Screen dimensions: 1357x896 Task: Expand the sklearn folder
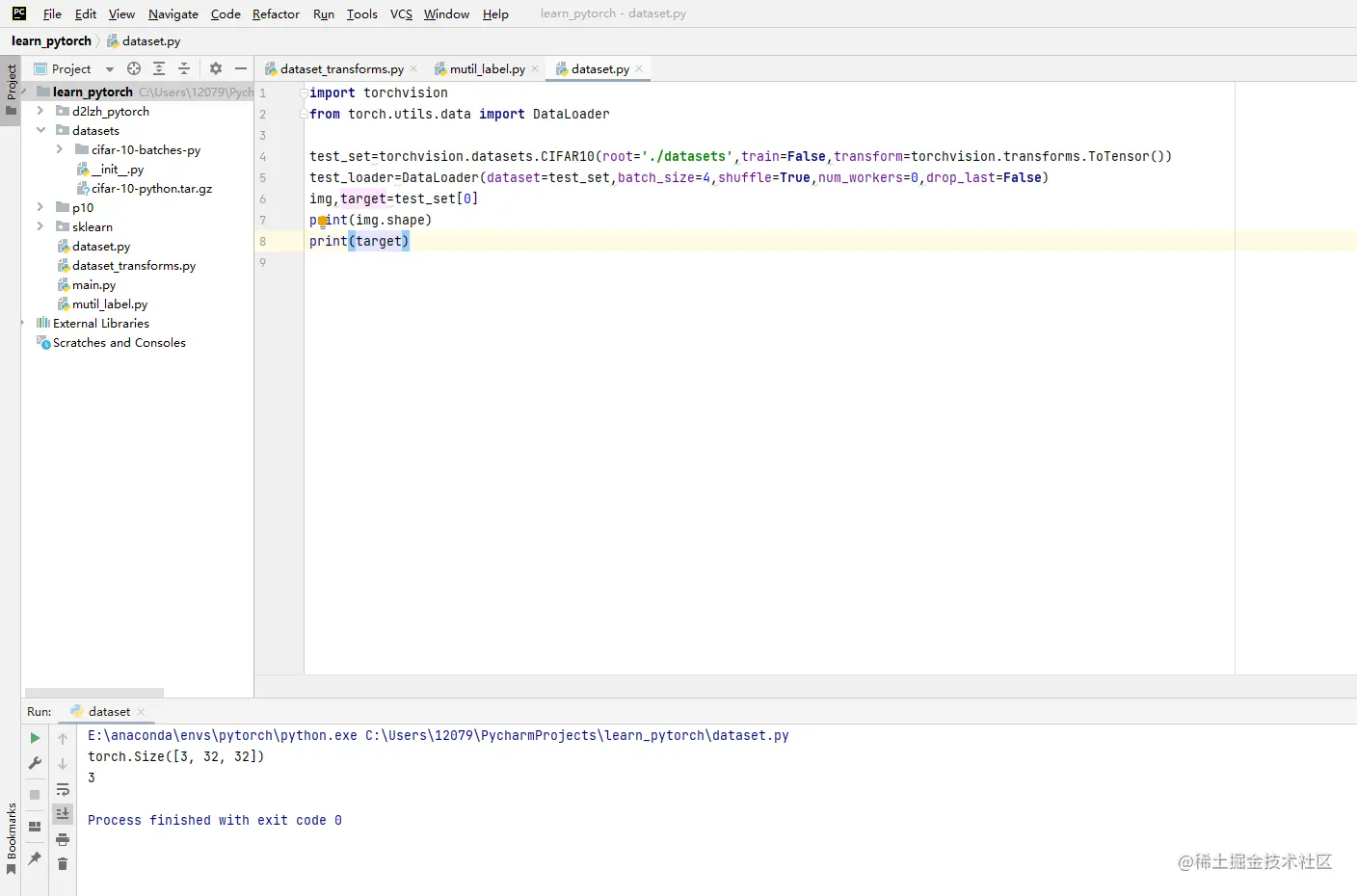(40, 226)
